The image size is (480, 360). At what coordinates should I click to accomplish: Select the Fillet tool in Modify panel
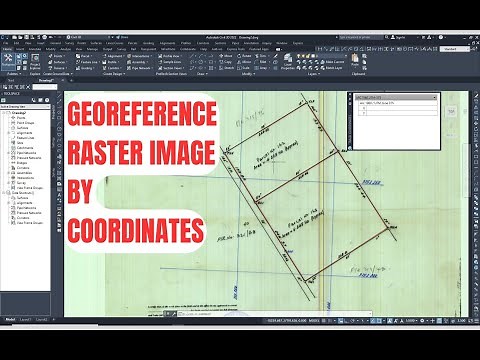coord(262,62)
